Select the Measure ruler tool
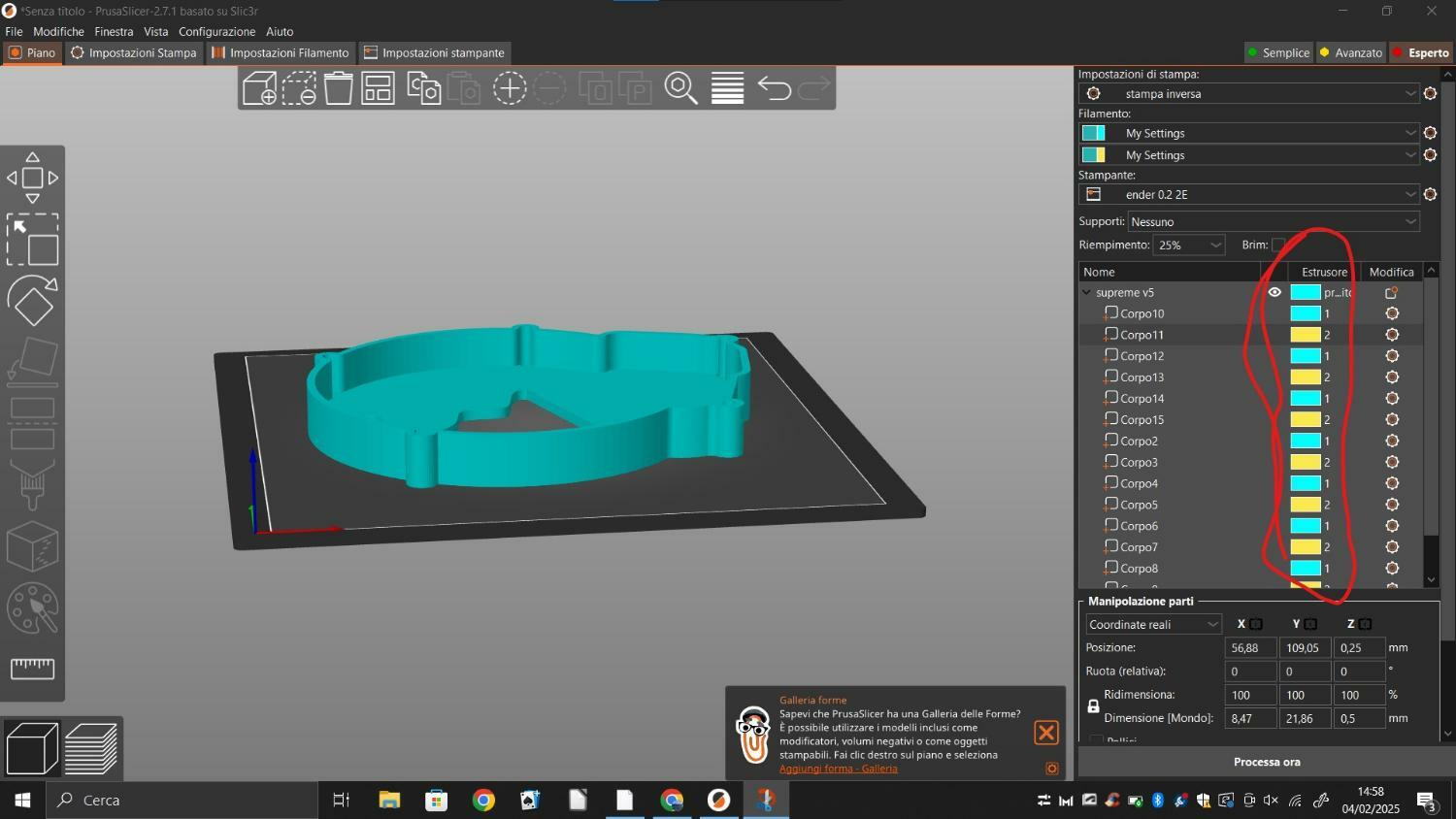The width and height of the screenshot is (1456, 819). pyautogui.click(x=32, y=668)
